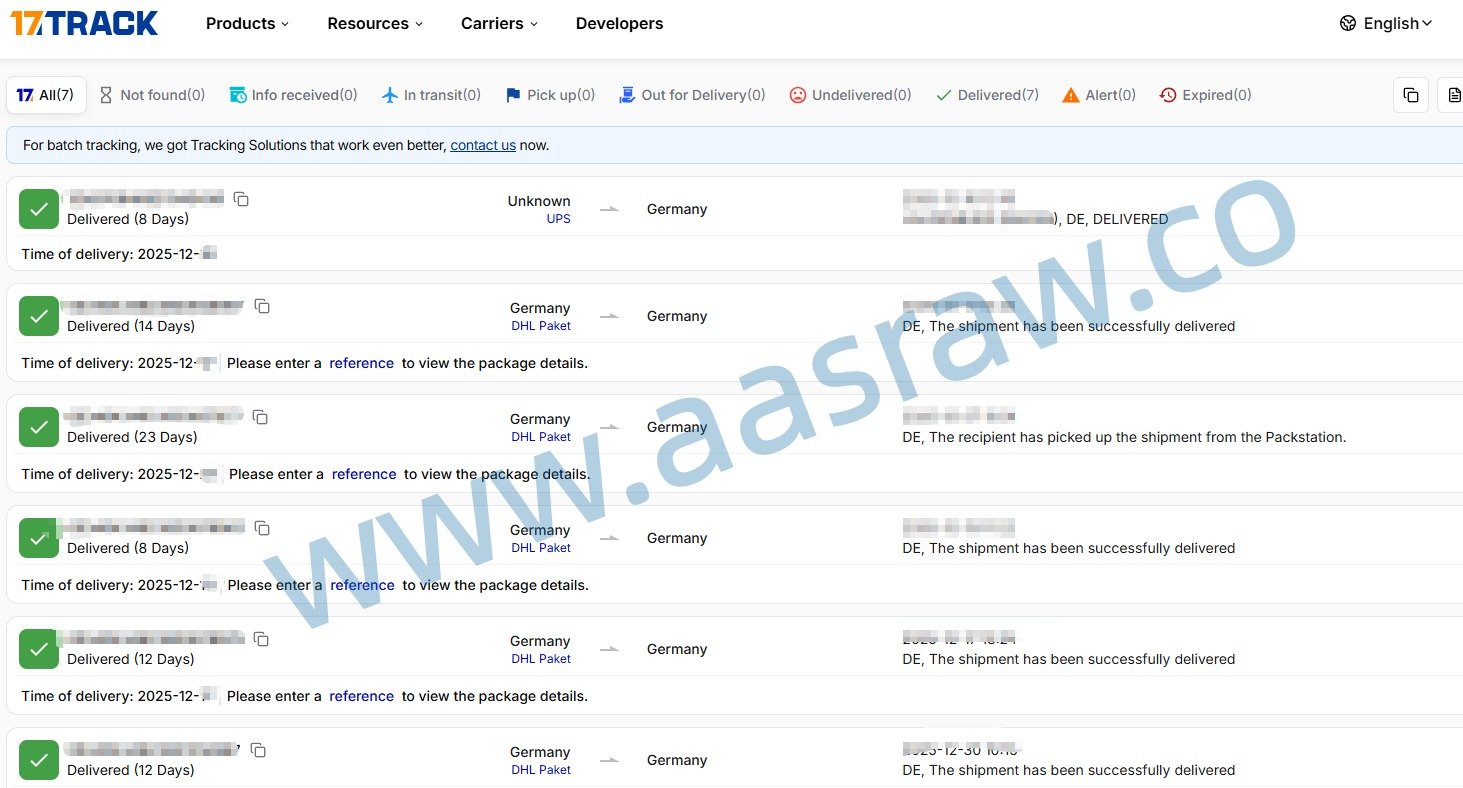
Task: Click the copy-all icon button at top right
Action: (1410, 95)
